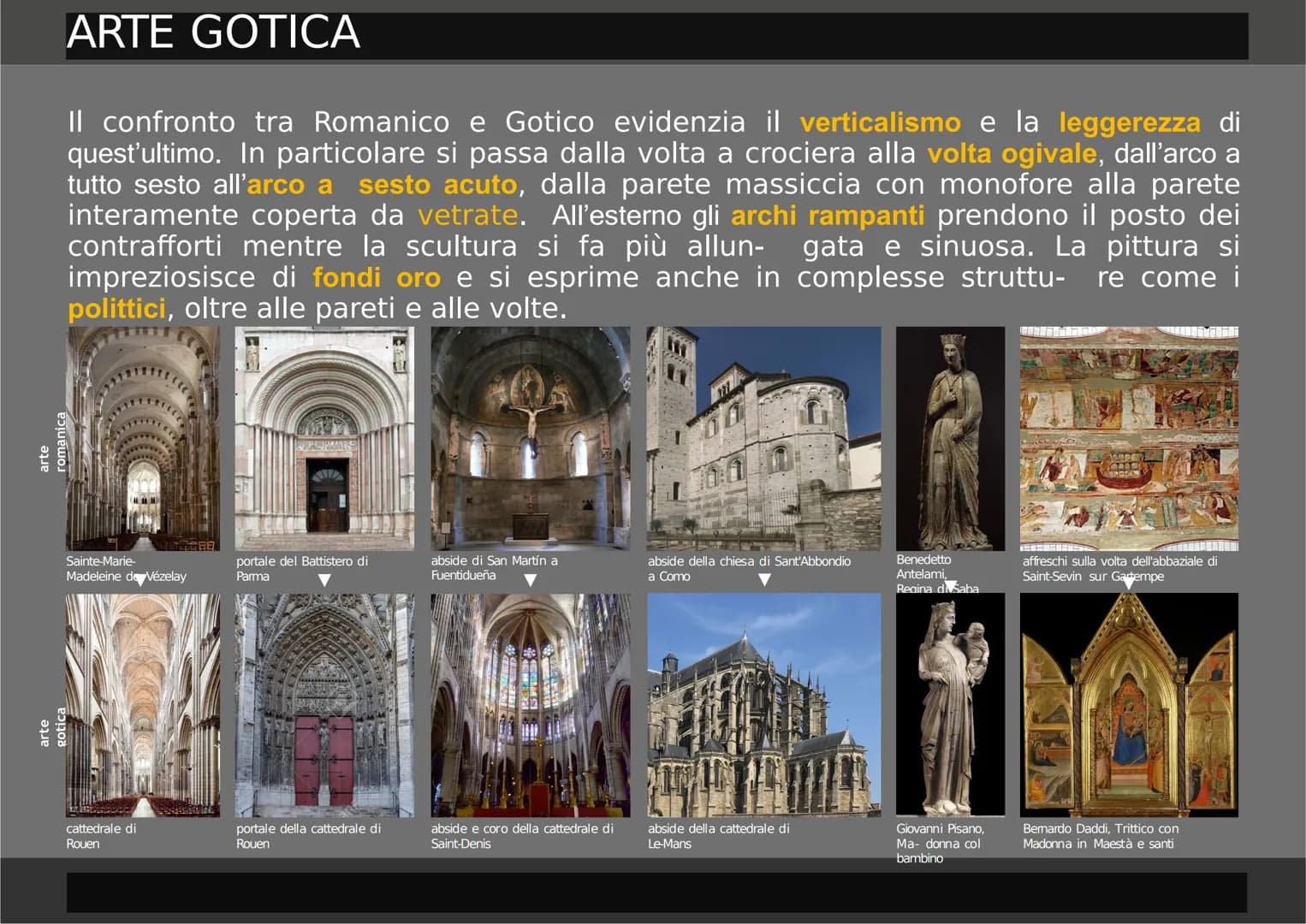Click the Sainte-Marie-Madeleine de Vézelay nave photo
The image size is (1306, 924).
[143, 438]
